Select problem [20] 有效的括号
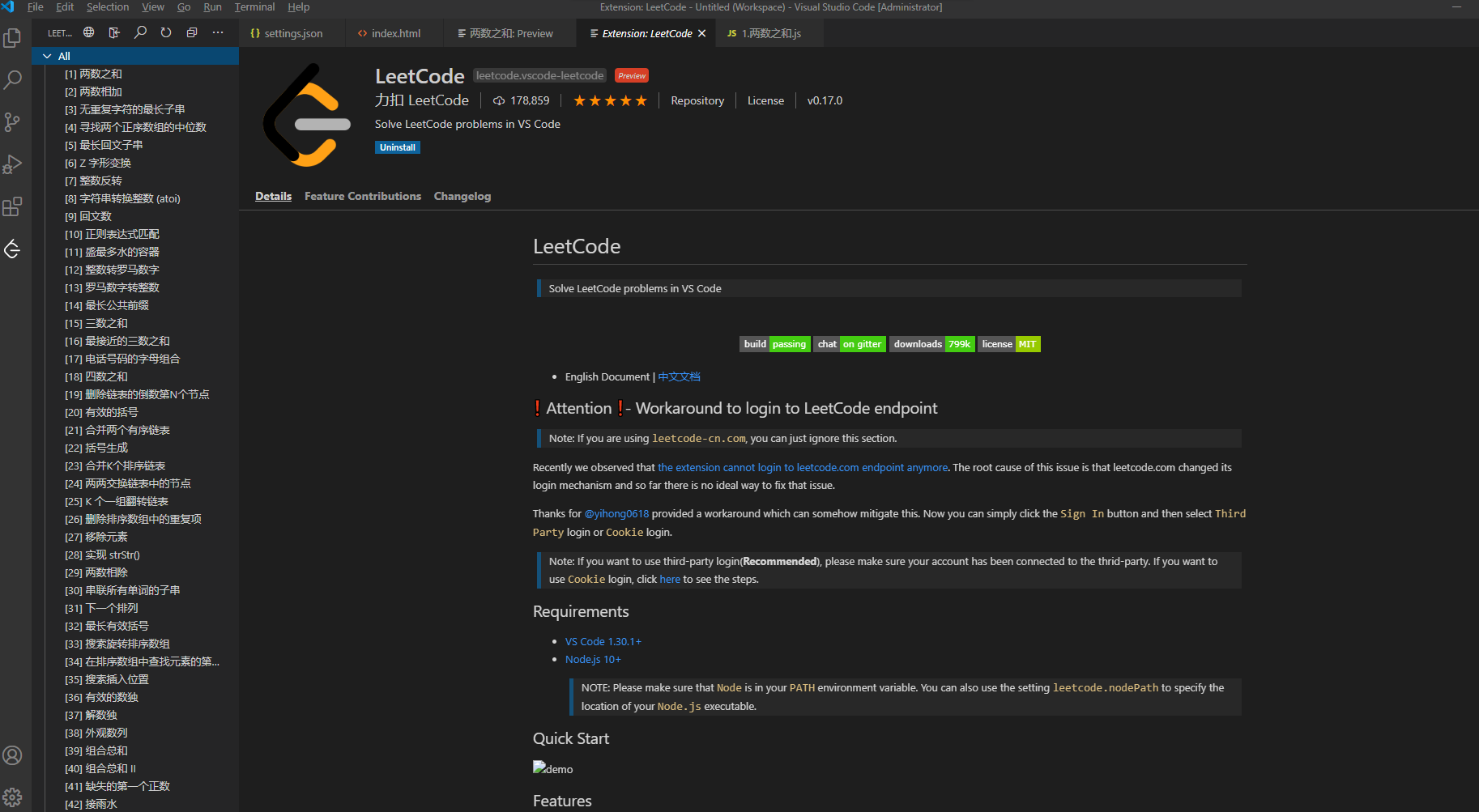 pos(135,412)
